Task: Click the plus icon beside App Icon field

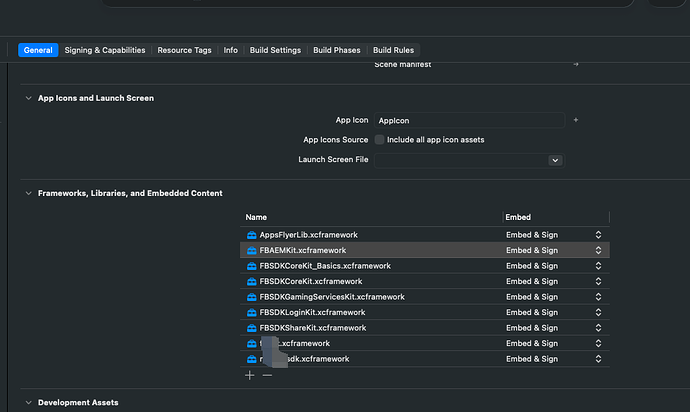Action: pos(576,120)
